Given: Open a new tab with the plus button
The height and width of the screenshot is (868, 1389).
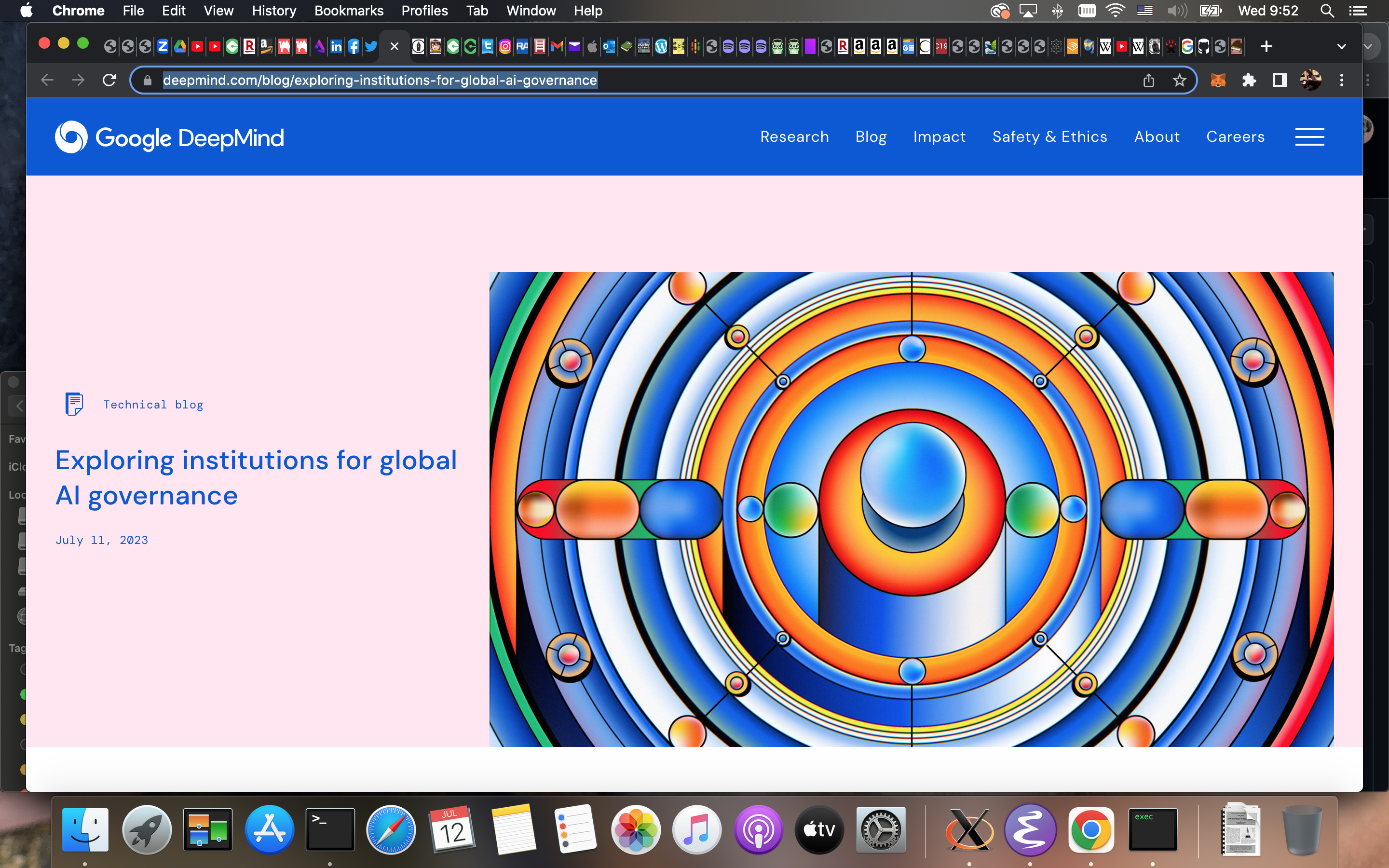Looking at the screenshot, I should [x=1266, y=46].
